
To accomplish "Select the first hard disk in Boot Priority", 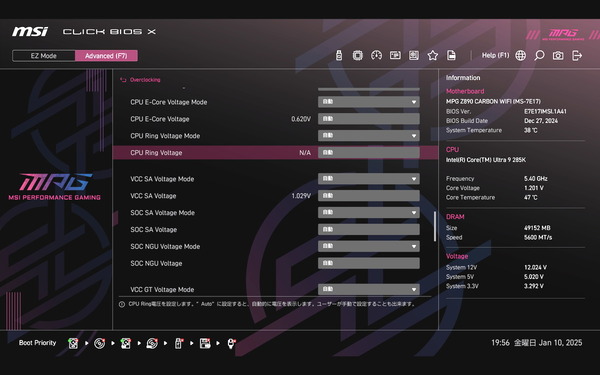I will point(73,343).
